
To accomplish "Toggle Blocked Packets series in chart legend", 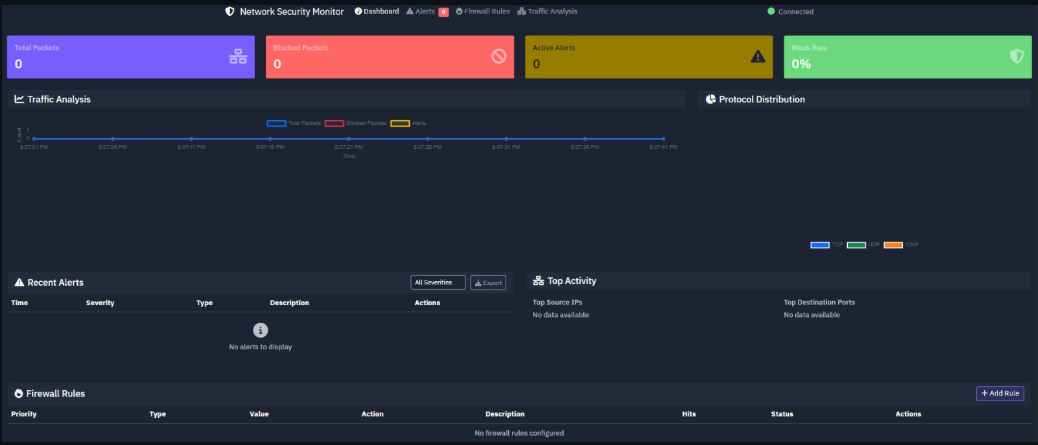I will tap(334, 123).
